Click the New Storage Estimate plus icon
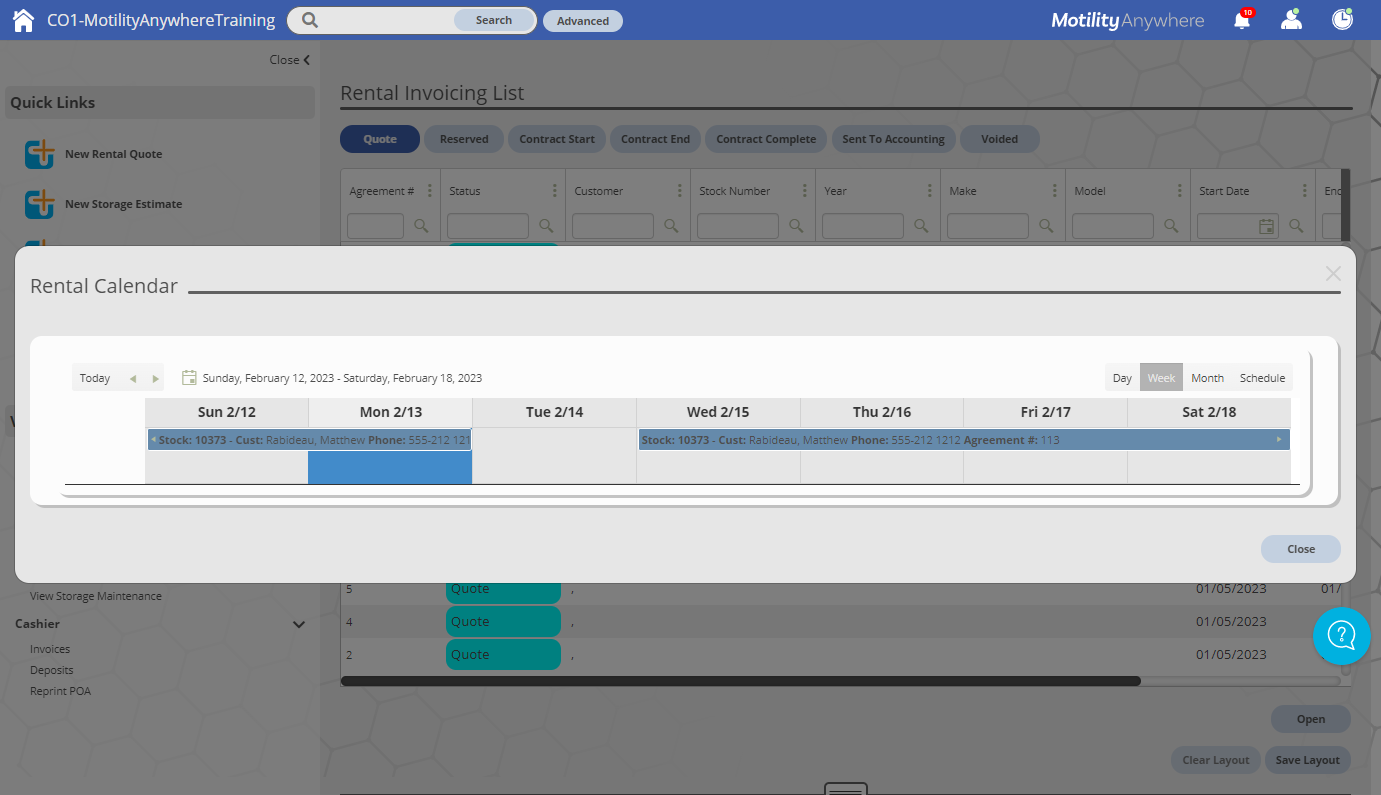 tap(40, 204)
